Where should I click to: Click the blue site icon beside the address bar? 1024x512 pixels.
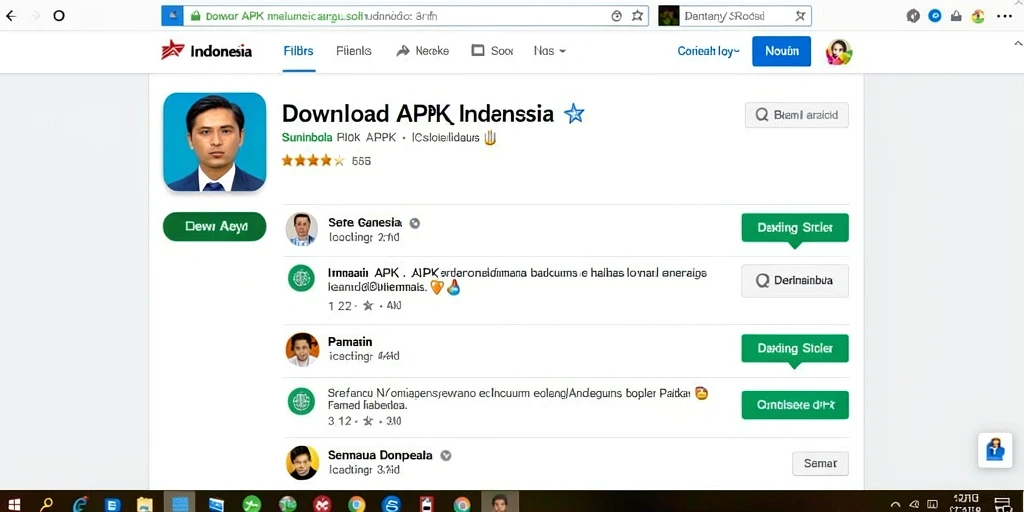(x=172, y=16)
